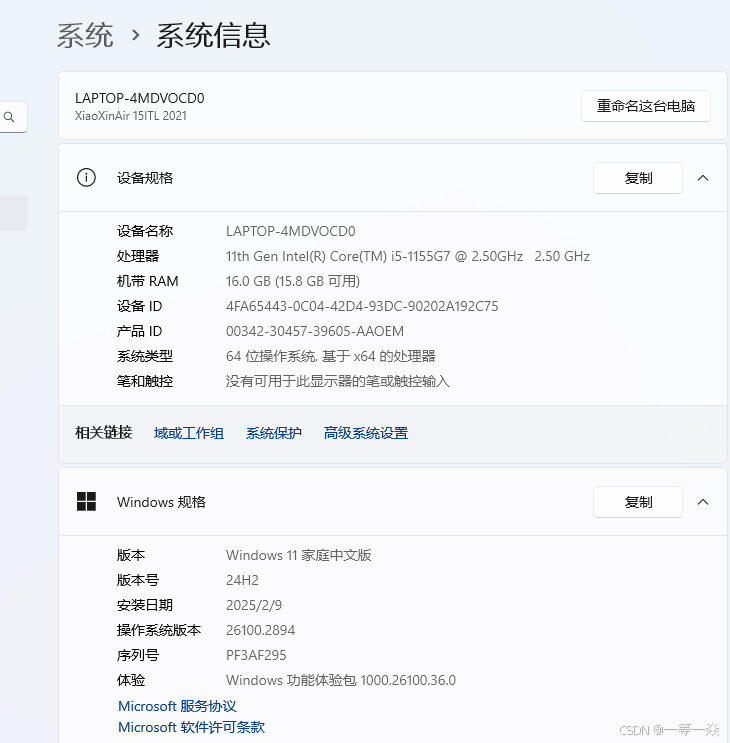The image size is (730, 743).
Task: Click the serial number value PF3AF295
Action: tap(256, 655)
